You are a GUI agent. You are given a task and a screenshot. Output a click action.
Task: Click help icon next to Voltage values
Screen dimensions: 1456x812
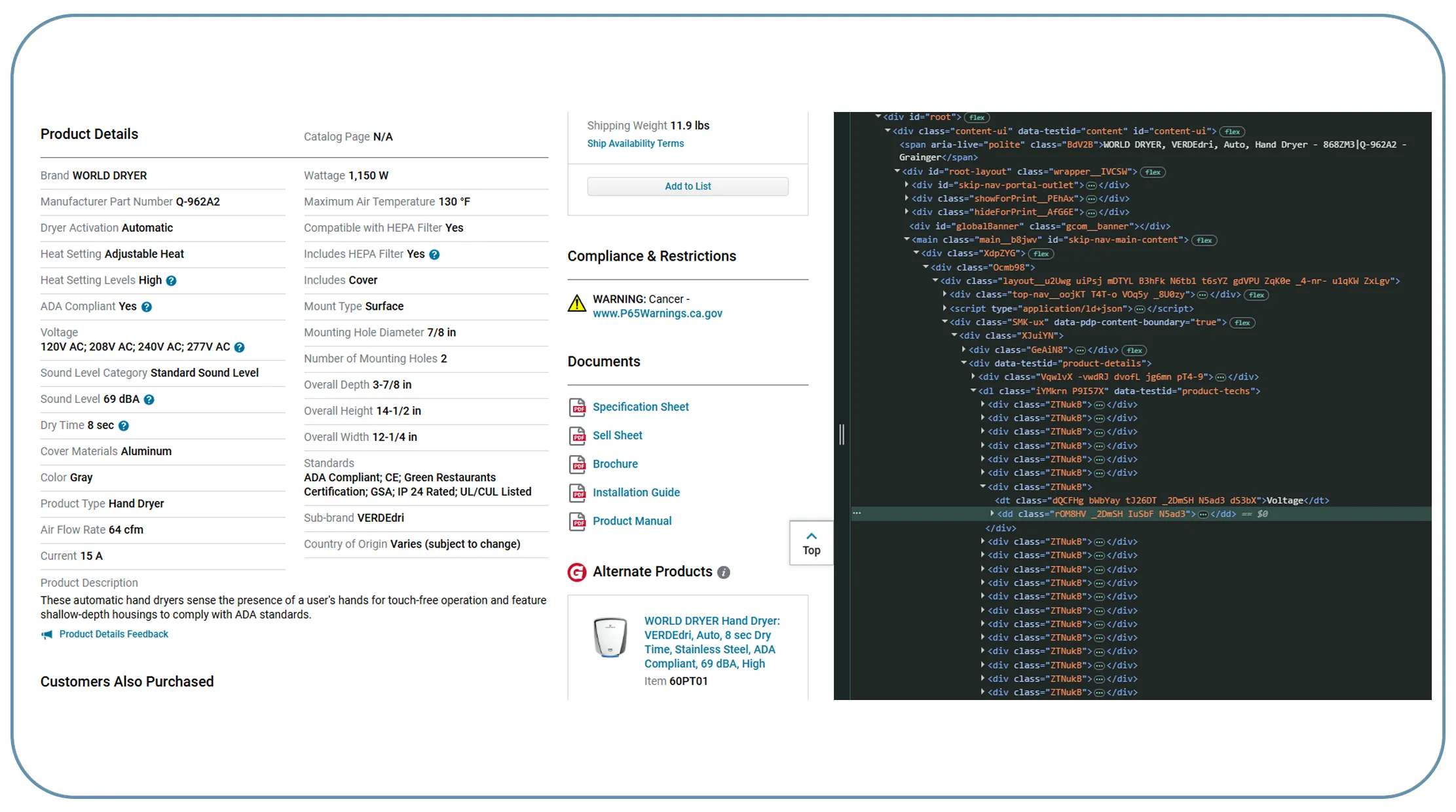(x=240, y=348)
